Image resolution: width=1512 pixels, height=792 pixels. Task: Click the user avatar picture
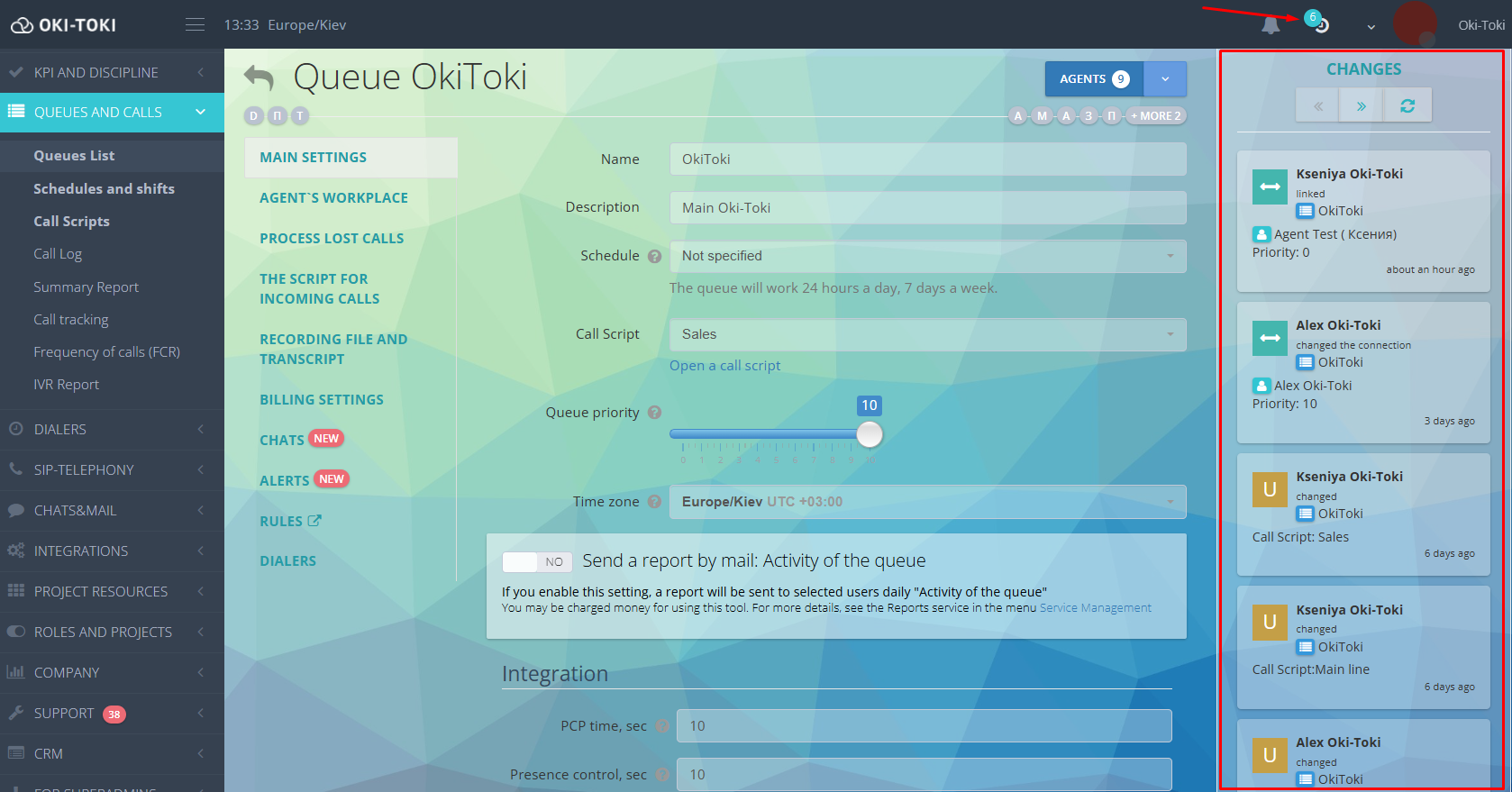pos(1416,23)
